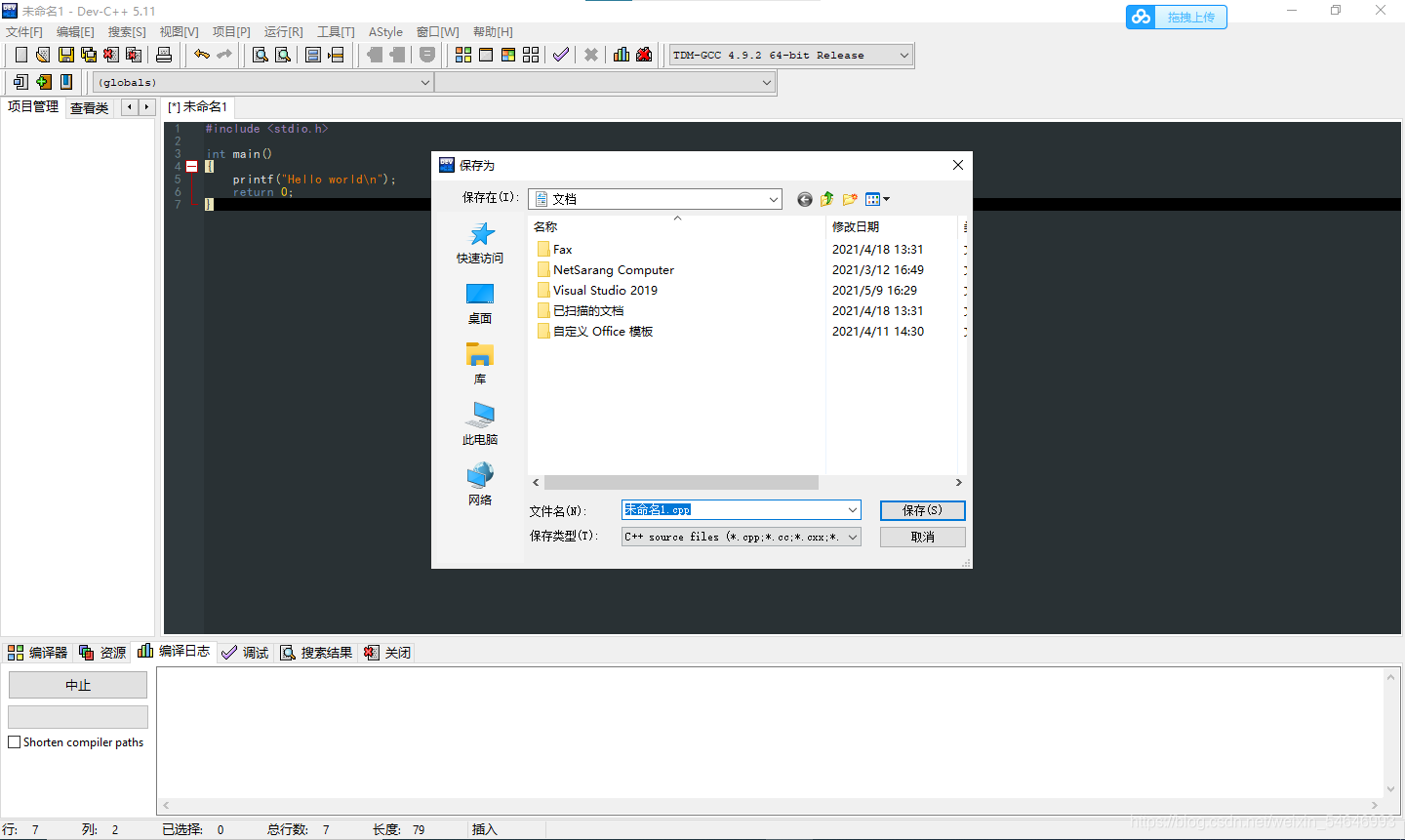Open This PC (此电脑) location

coord(480,424)
